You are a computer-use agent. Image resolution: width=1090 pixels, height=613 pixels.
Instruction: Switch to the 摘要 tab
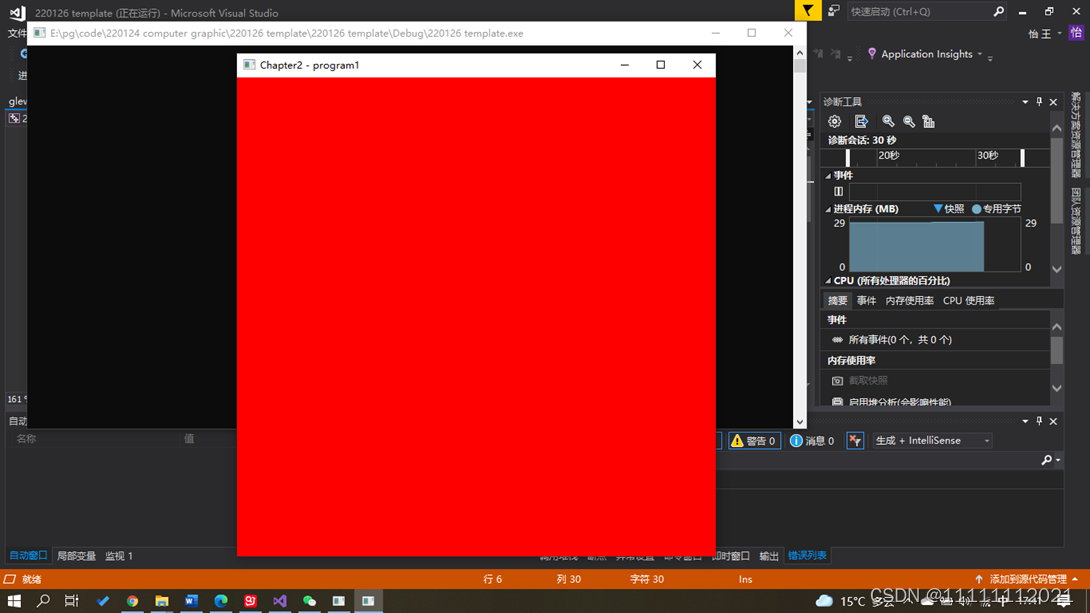click(838, 301)
